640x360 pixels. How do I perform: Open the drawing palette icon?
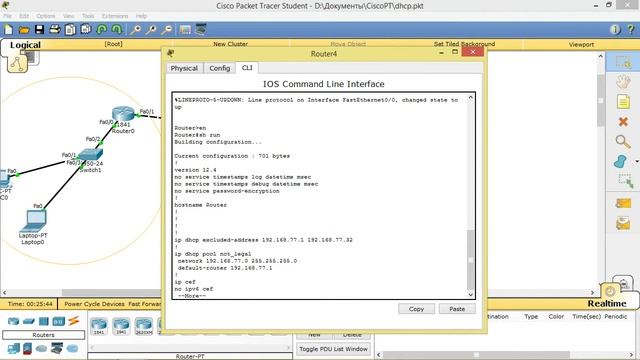[185, 29]
